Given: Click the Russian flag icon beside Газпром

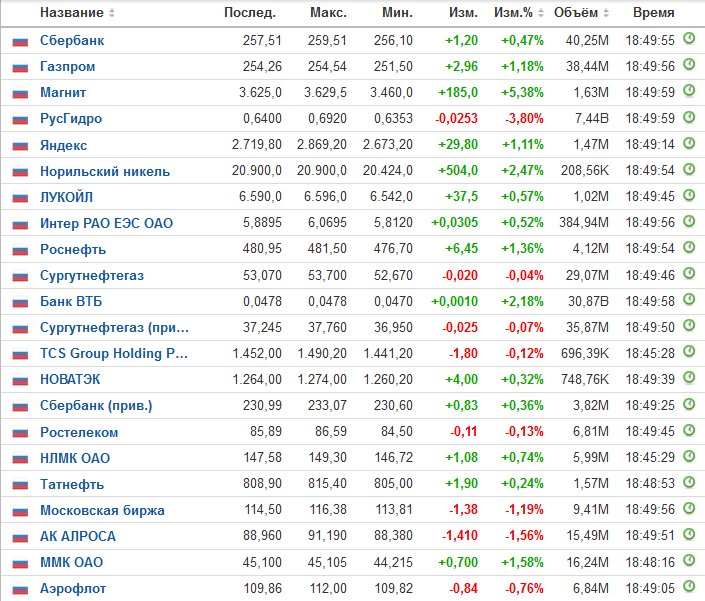Looking at the screenshot, I should [20, 67].
